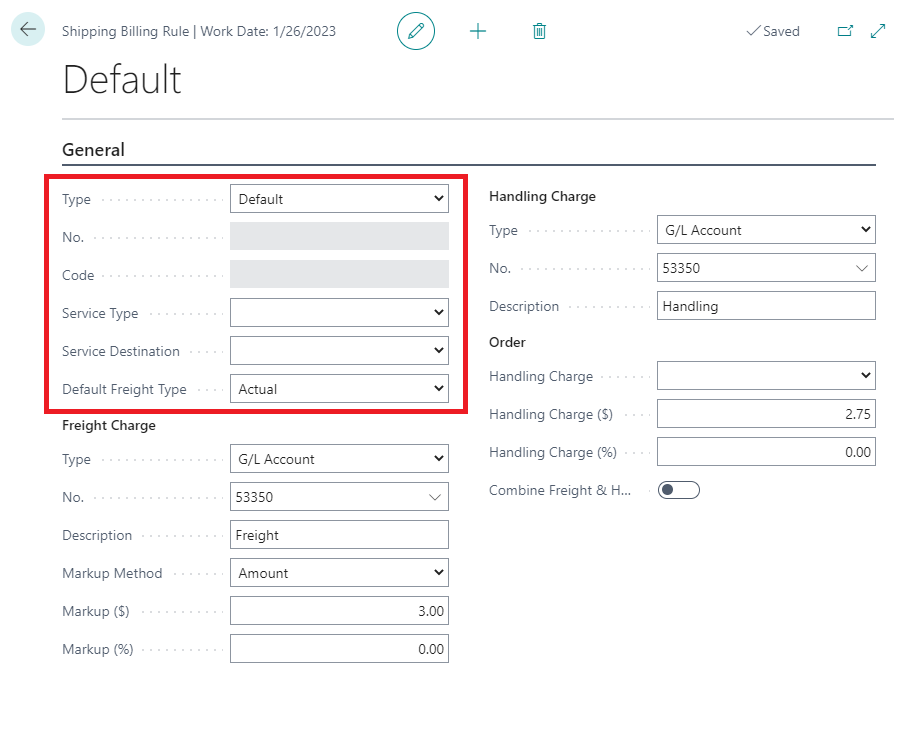Screen dimensions: 902x730
Task: Expand the Service Type dropdown
Action: coord(339,313)
